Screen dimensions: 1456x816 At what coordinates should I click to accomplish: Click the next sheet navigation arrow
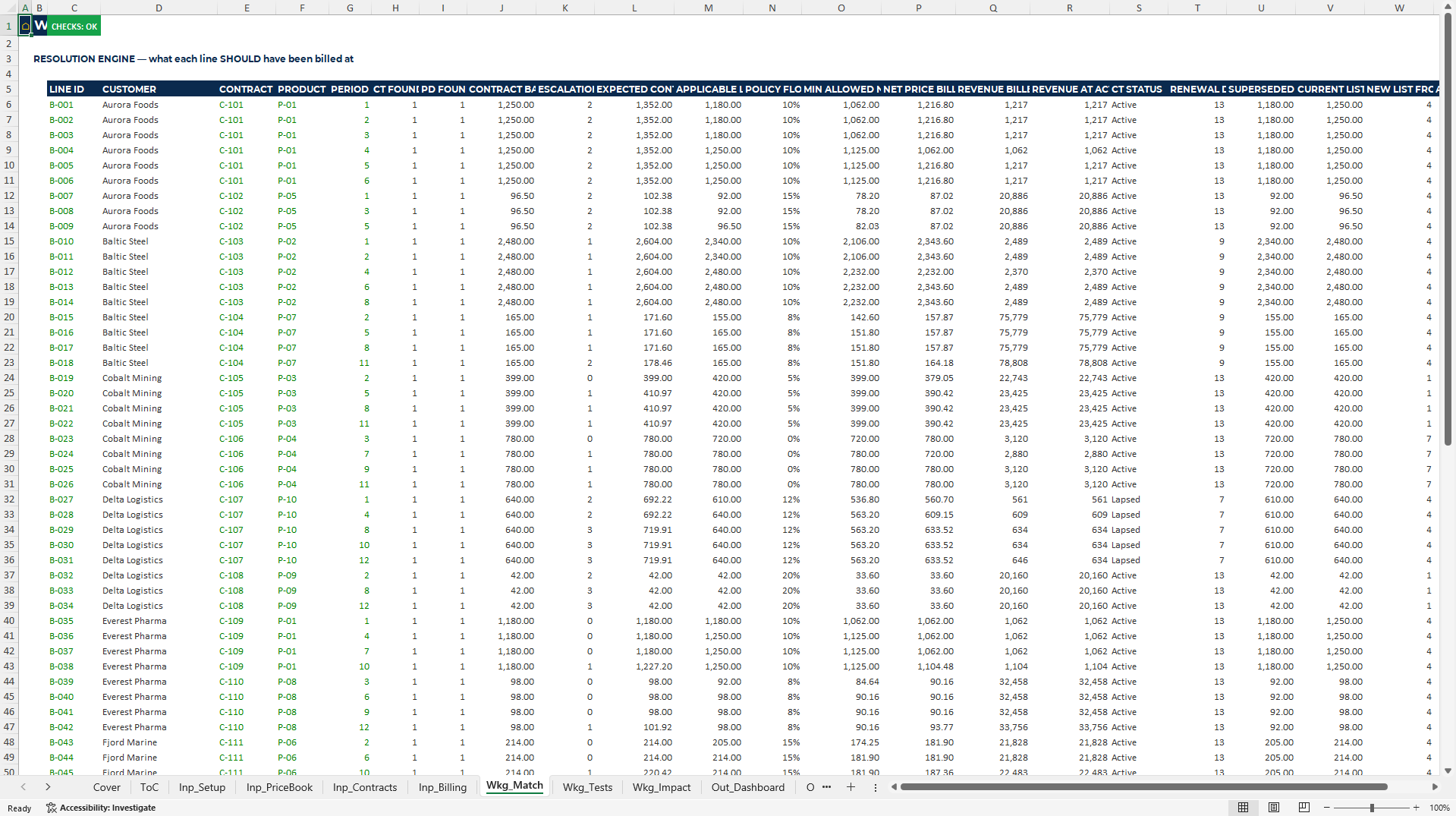pos(48,787)
